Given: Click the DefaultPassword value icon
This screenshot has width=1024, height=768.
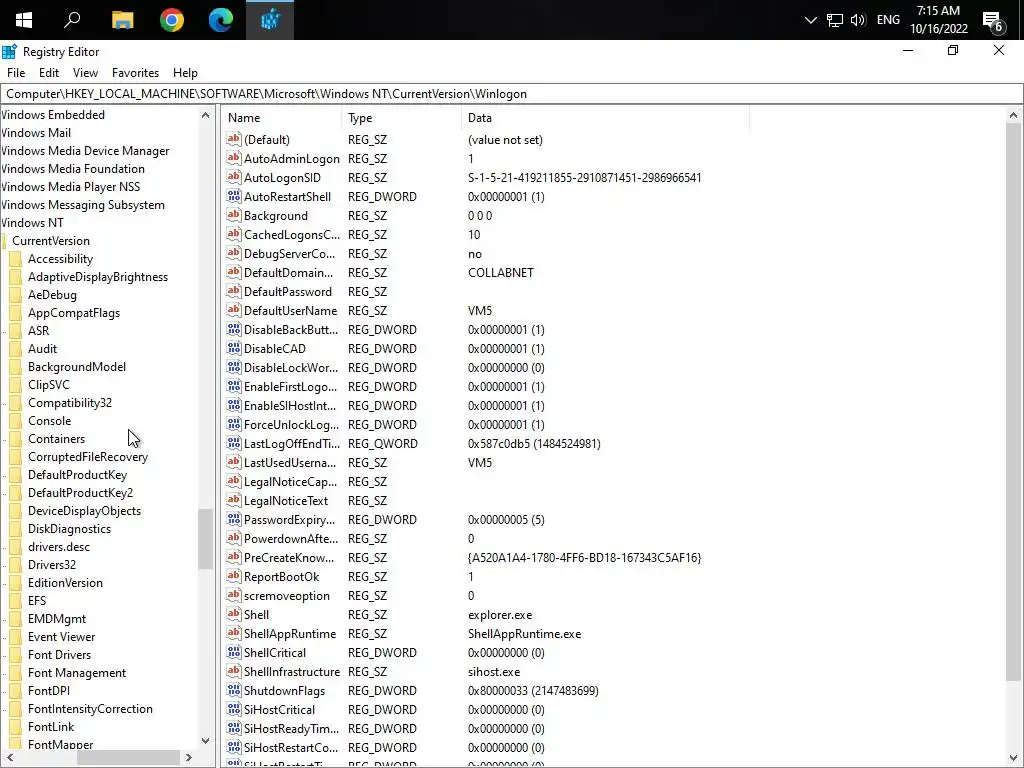Looking at the screenshot, I should pyautogui.click(x=234, y=291).
